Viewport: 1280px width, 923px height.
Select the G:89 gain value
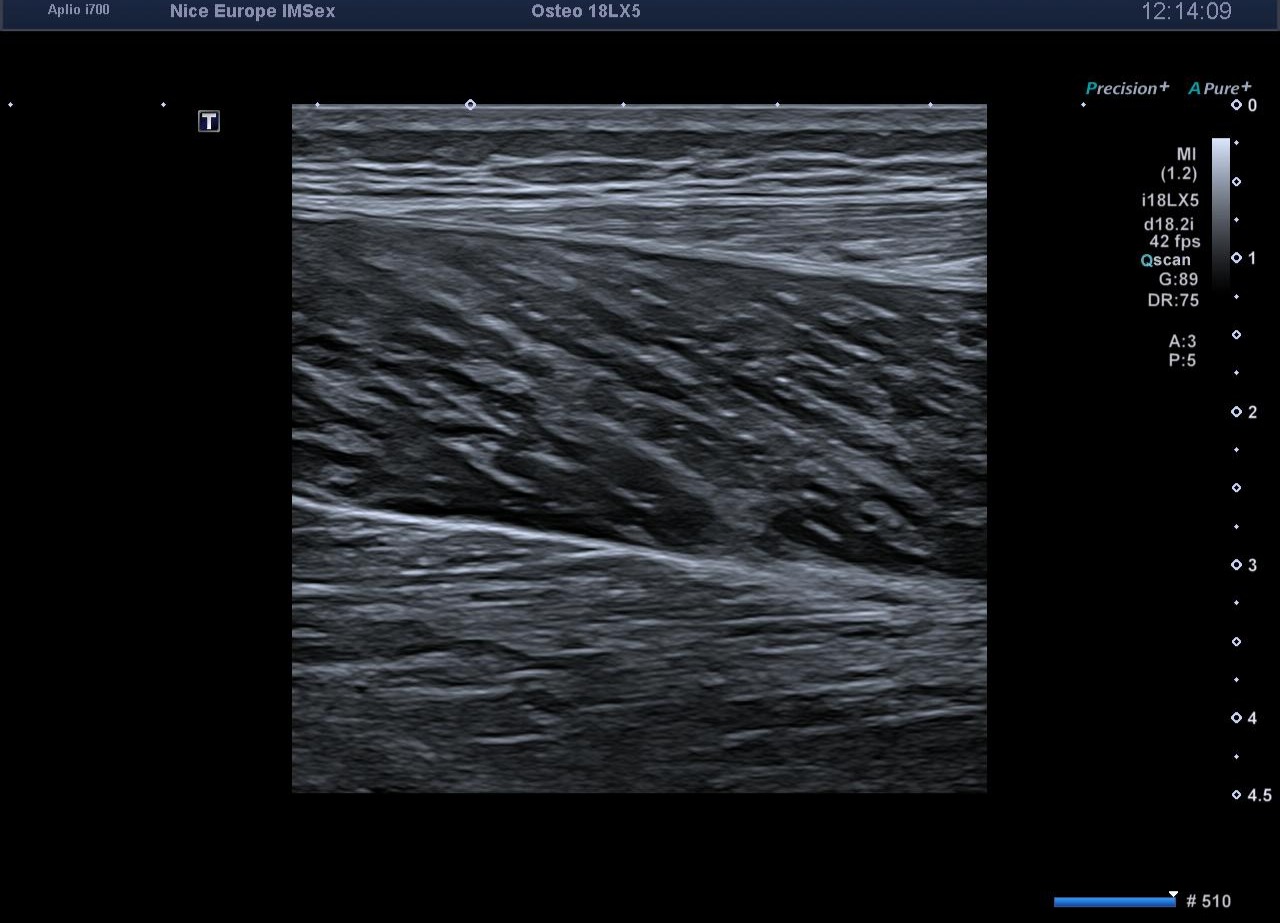tap(1178, 280)
